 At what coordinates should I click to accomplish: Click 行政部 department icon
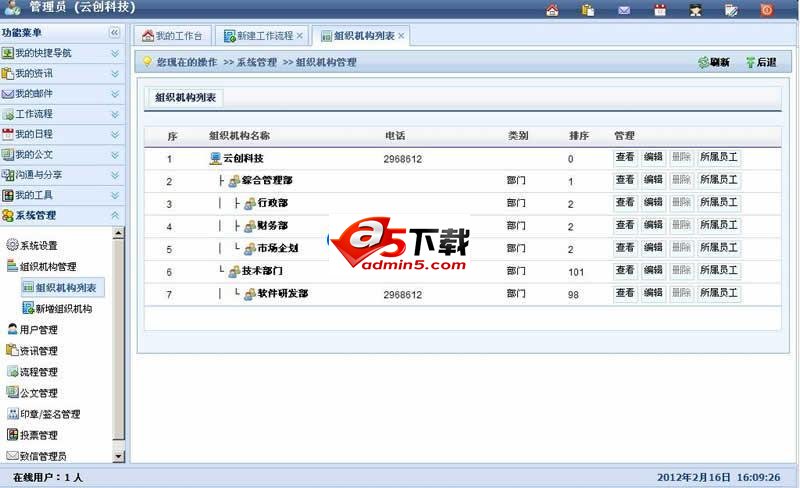pyautogui.click(x=250, y=204)
